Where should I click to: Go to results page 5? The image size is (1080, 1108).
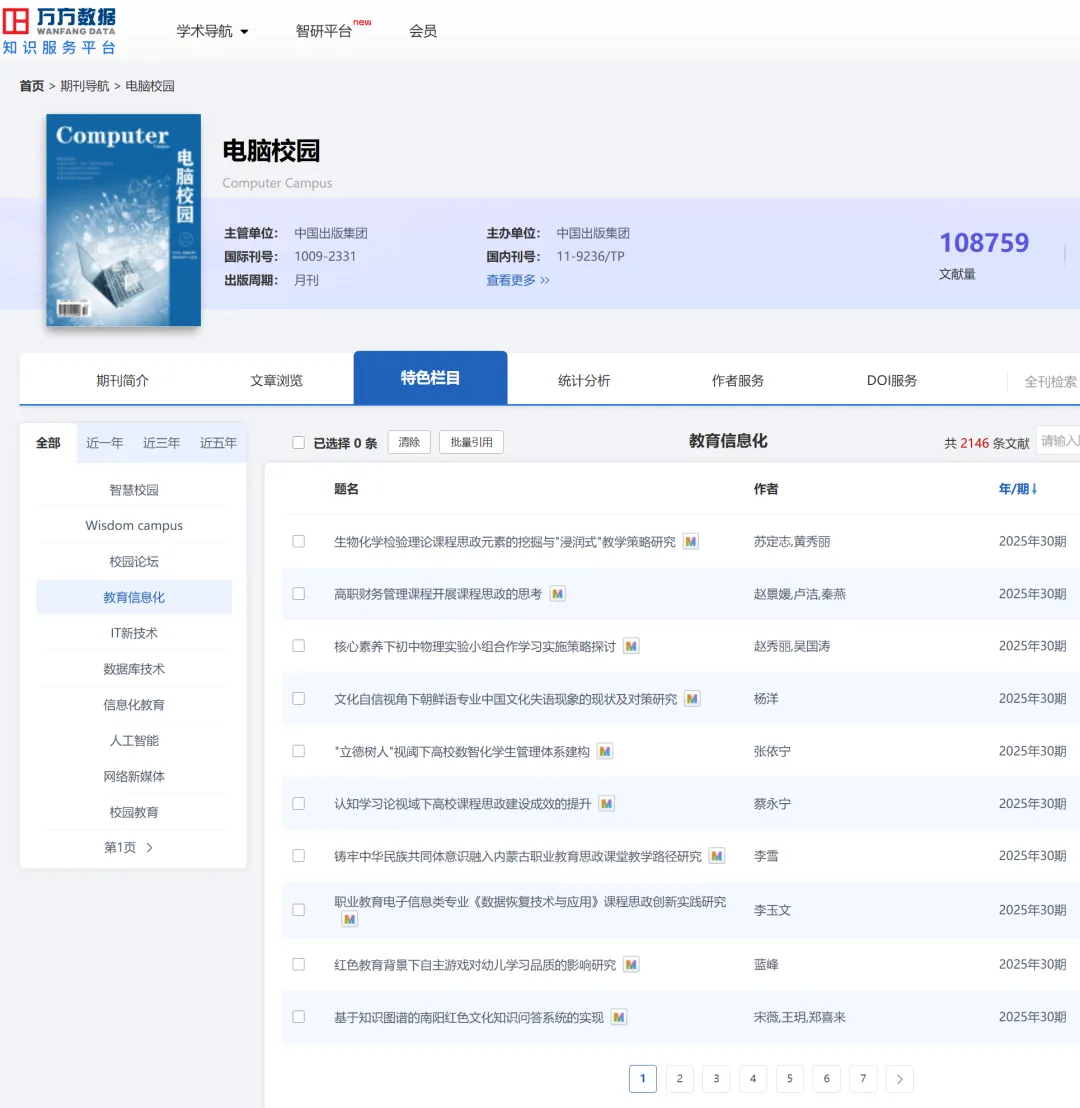click(790, 1079)
